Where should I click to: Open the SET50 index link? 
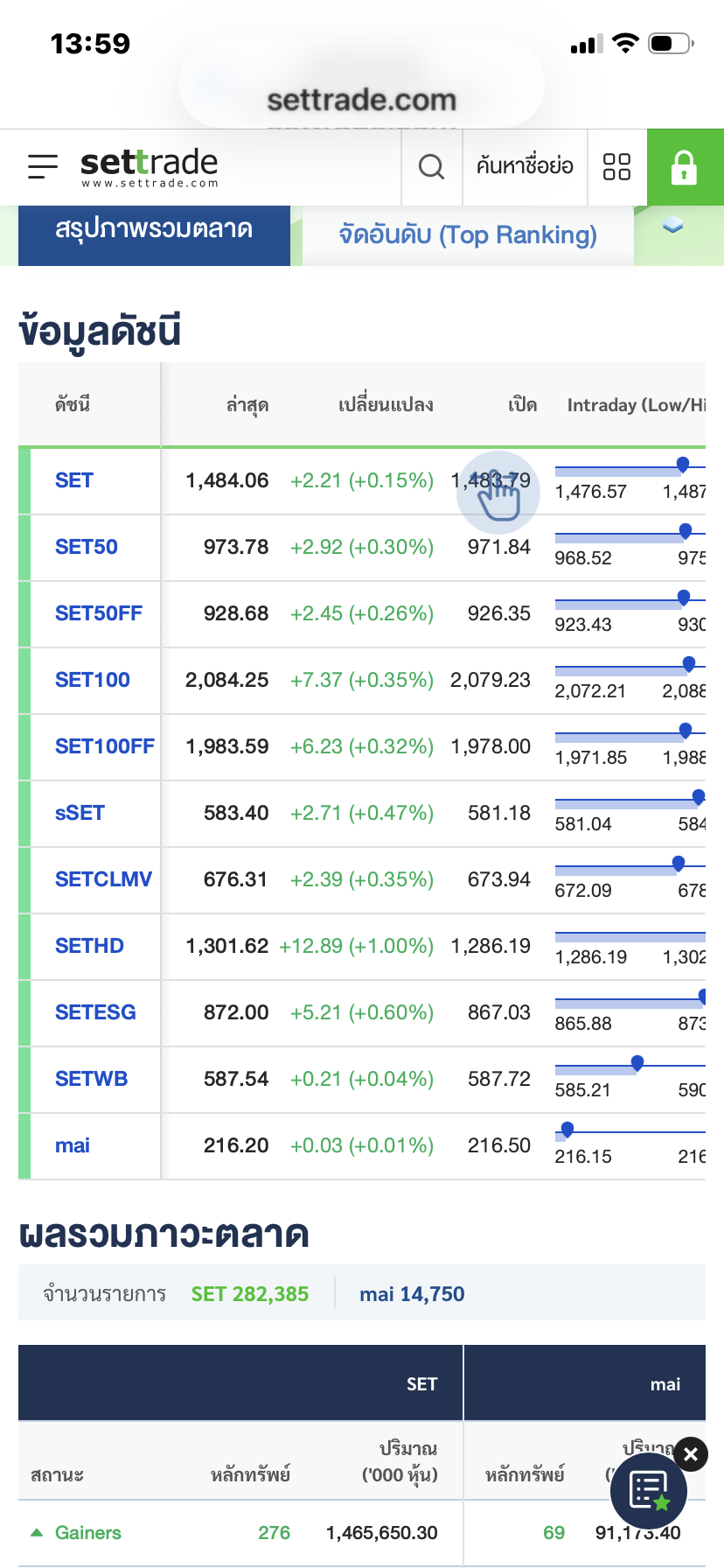click(87, 547)
